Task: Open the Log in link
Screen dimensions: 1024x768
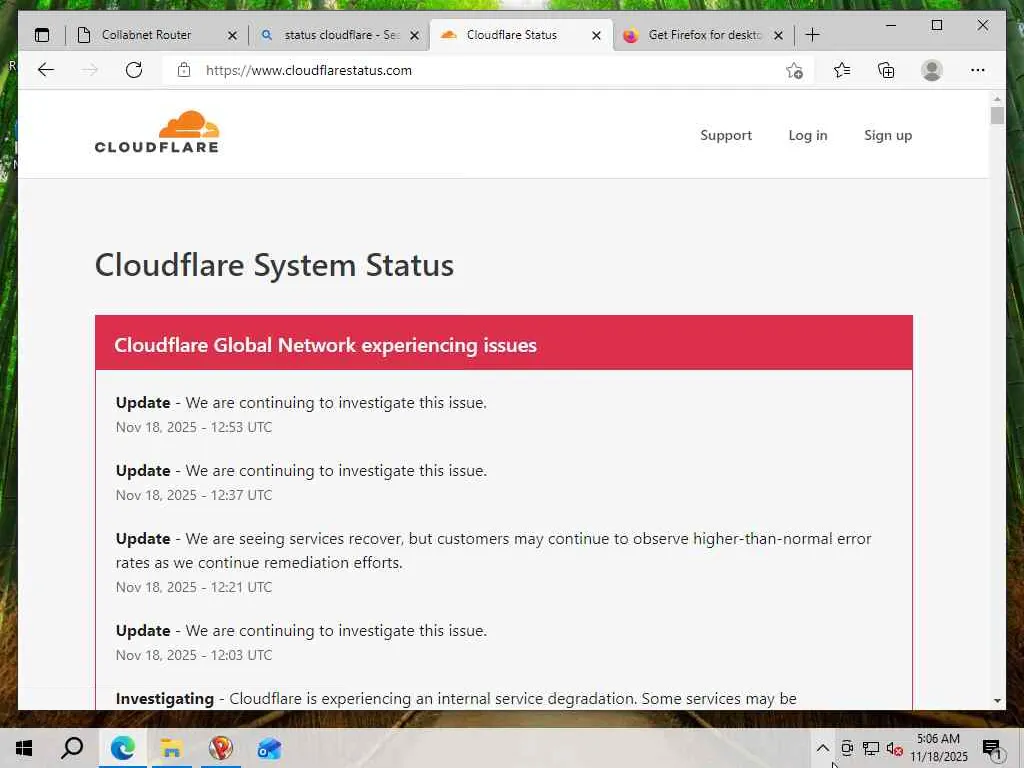Action: click(808, 135)
